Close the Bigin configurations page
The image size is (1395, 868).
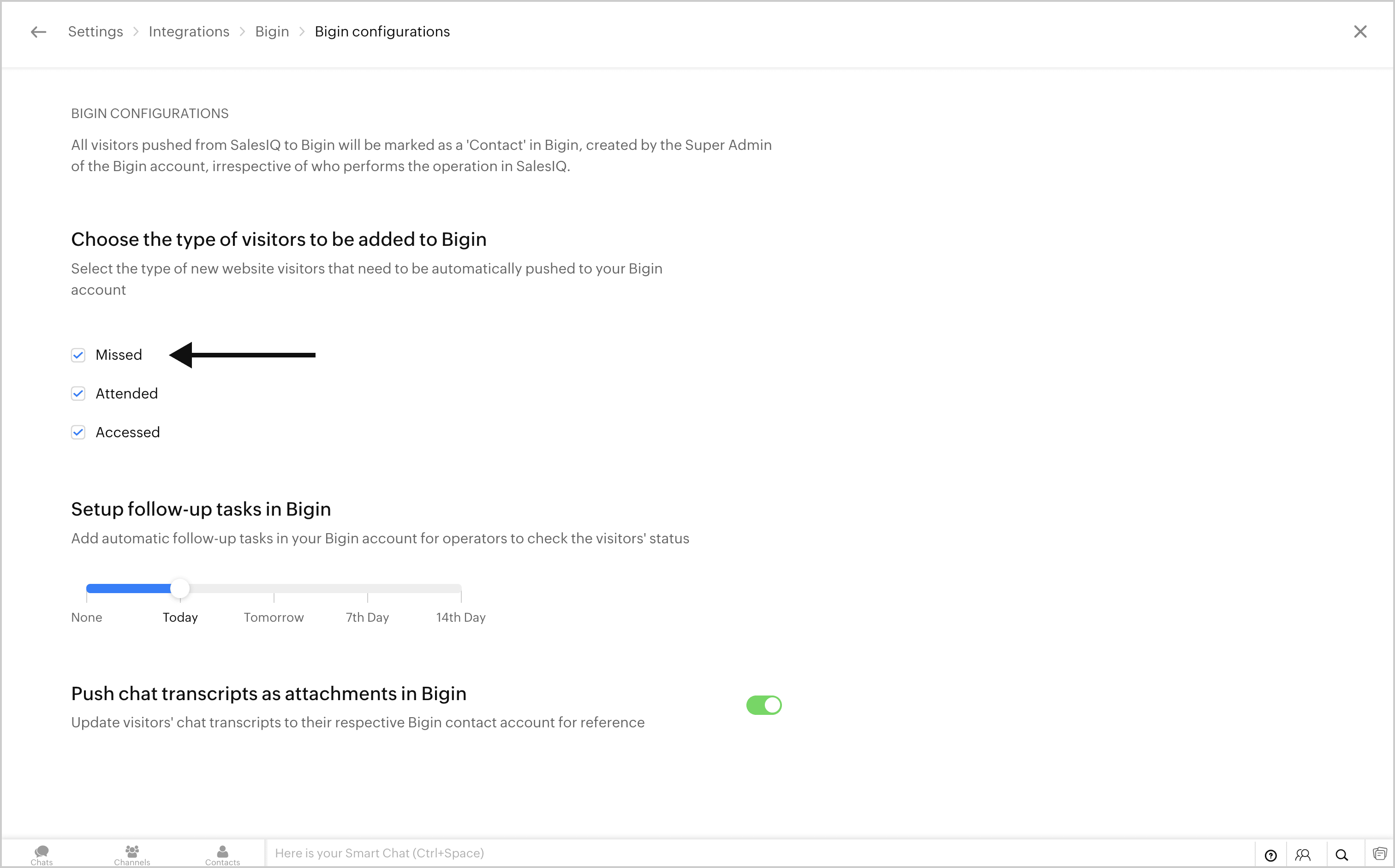1360,31
